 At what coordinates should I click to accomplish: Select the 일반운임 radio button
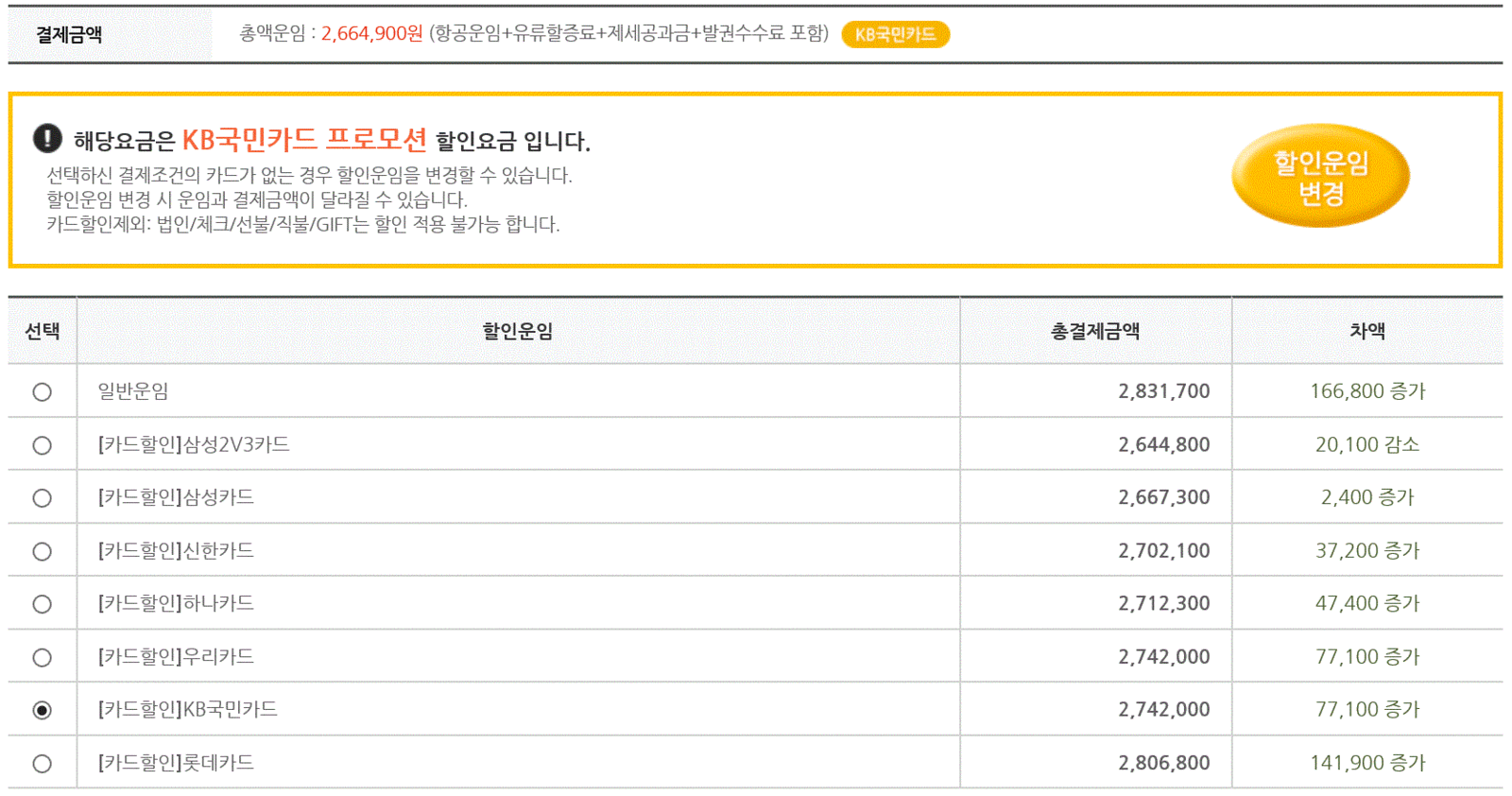(x=42, y=391)
